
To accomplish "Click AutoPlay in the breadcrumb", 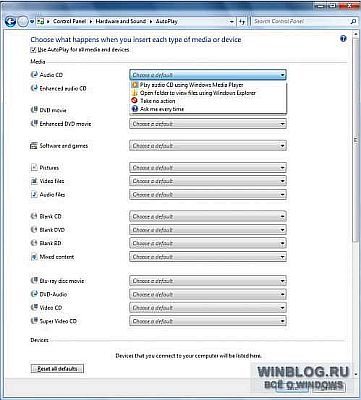I will click(167, 21).
